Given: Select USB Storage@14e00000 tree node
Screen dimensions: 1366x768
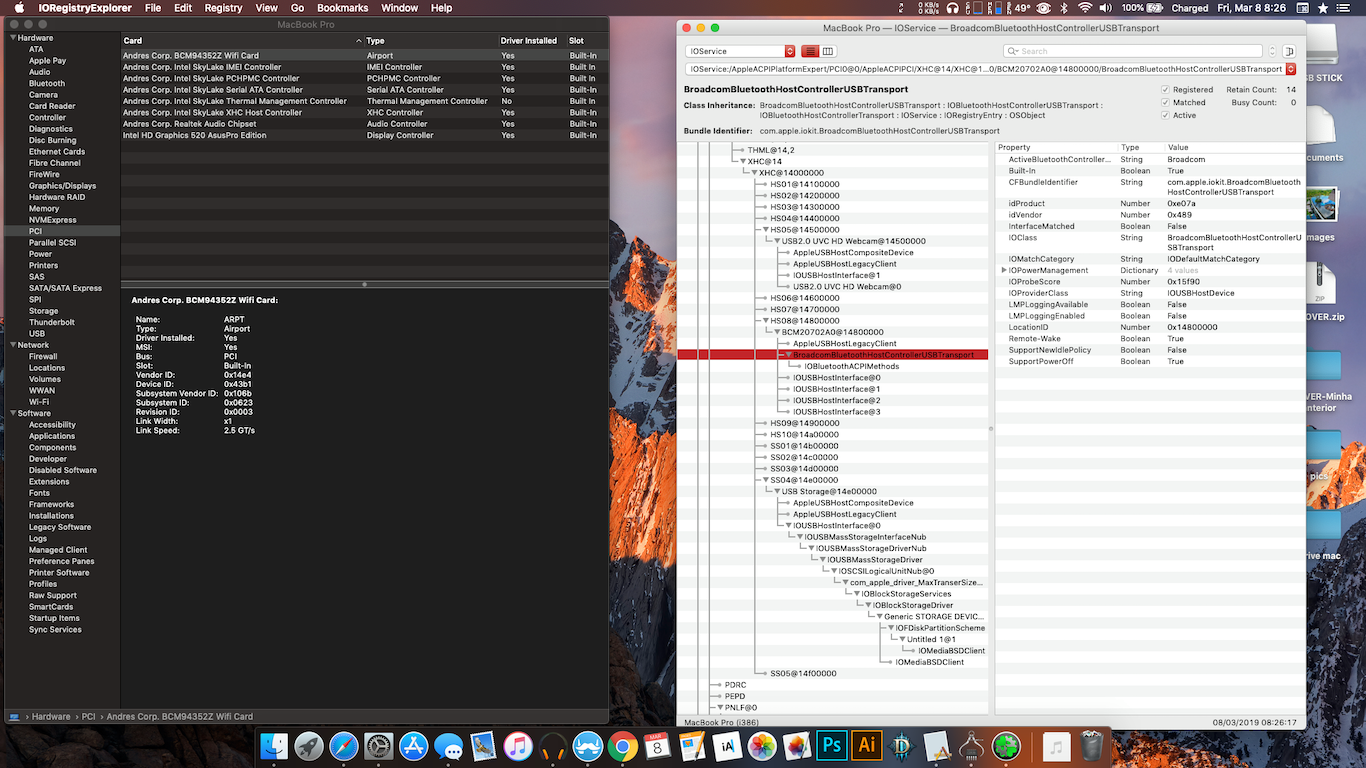Looking at the screenshot, I should 829,492.
